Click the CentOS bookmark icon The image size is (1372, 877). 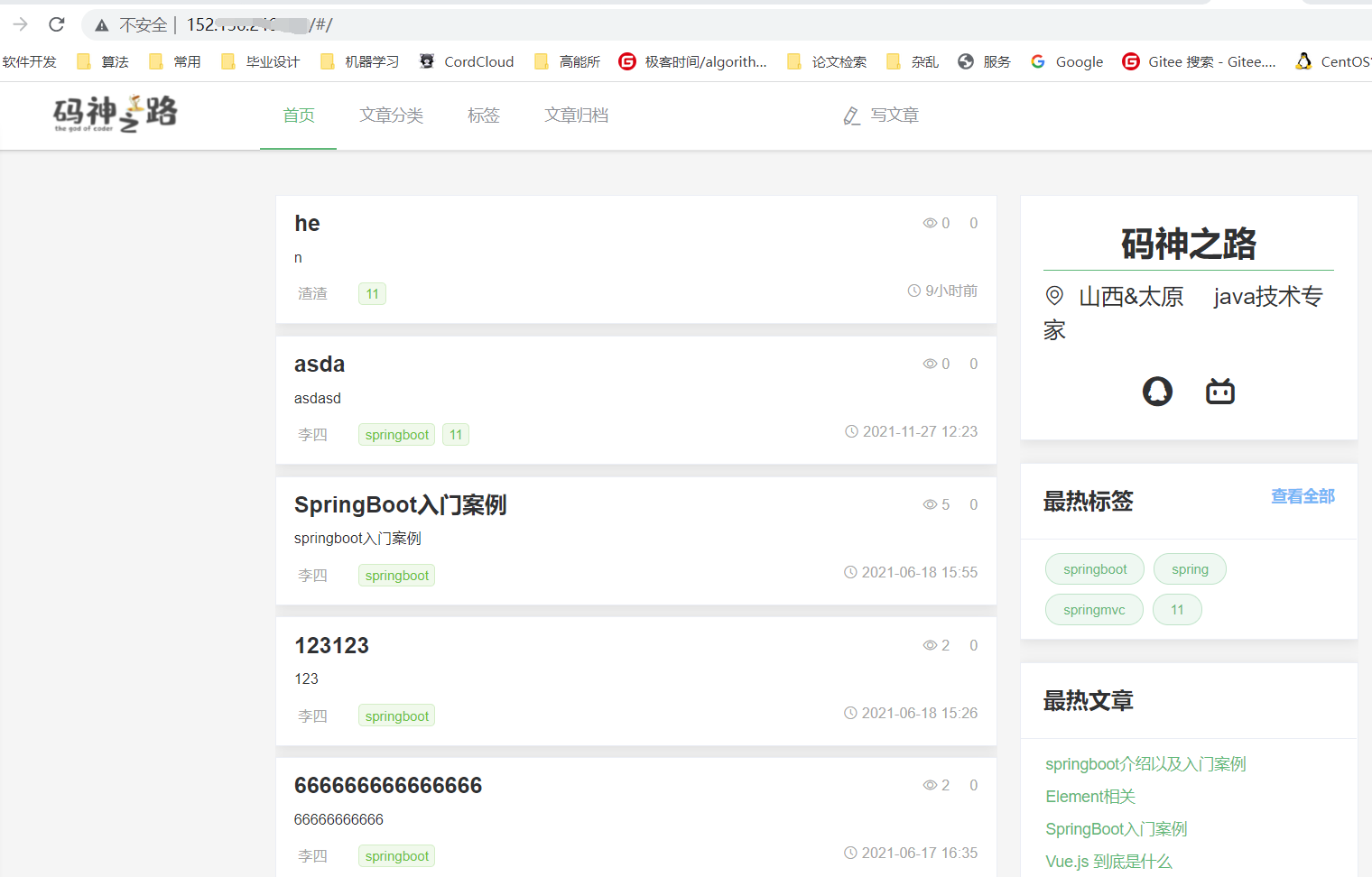pos(1303,61)
